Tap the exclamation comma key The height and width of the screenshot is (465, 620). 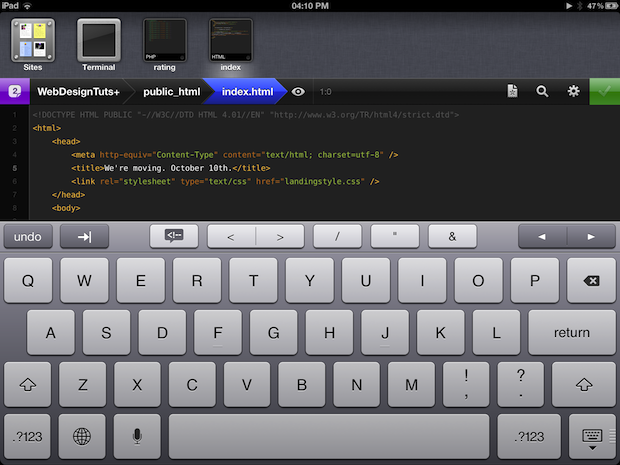coord(466,384)
